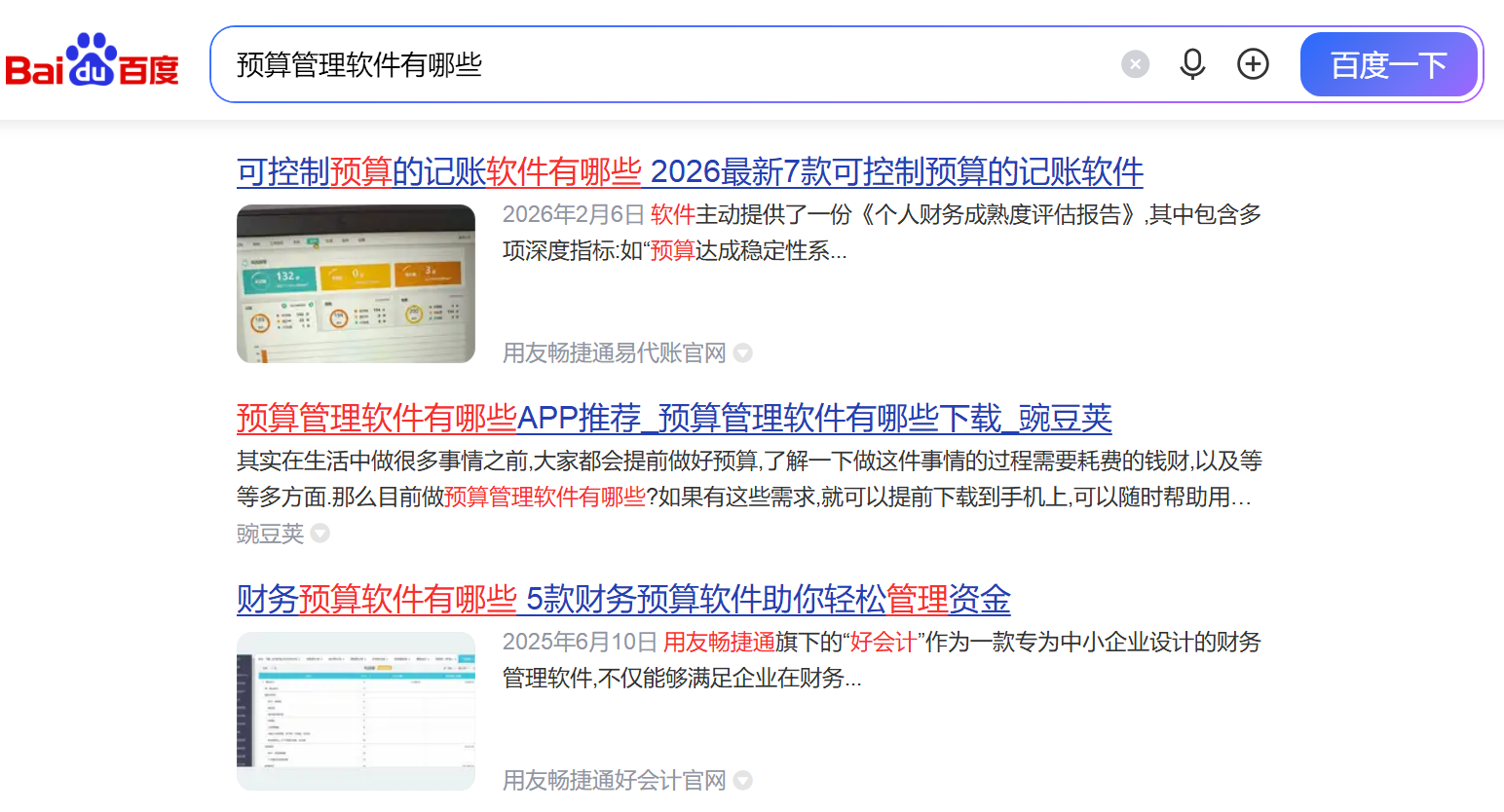This screenshot has height=812, width=1504.
Task: Clear the search box with the X icon
Action: pyautogui.click(x=1135, y=64)
